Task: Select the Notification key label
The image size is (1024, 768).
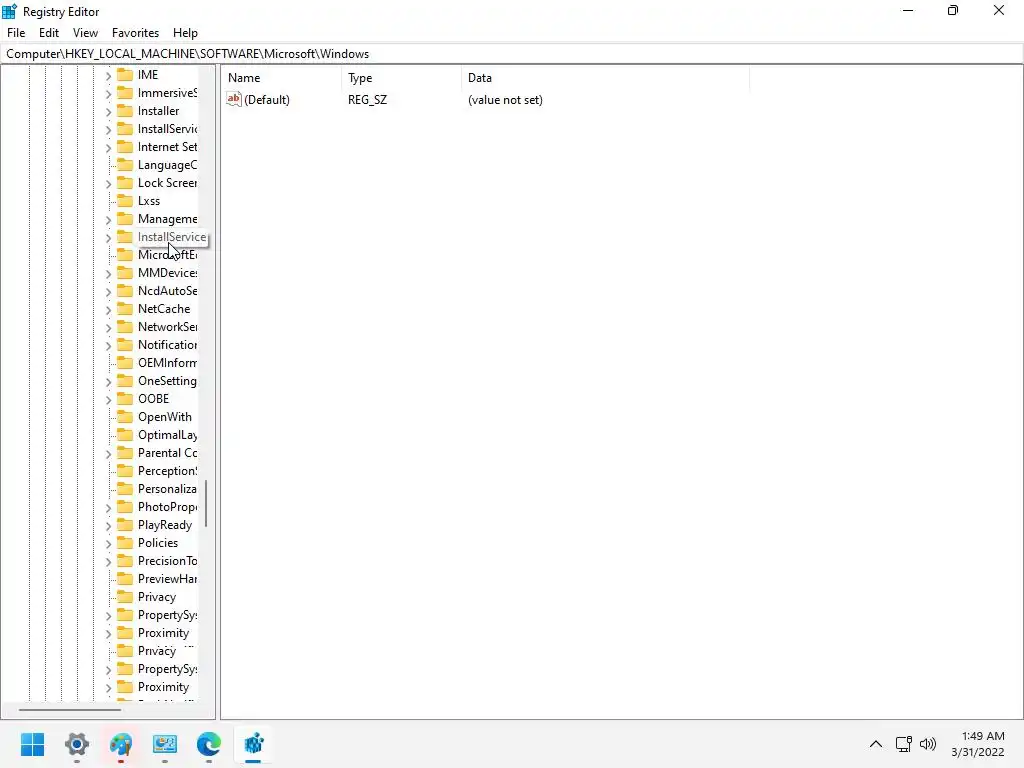Action: point(167,345)
